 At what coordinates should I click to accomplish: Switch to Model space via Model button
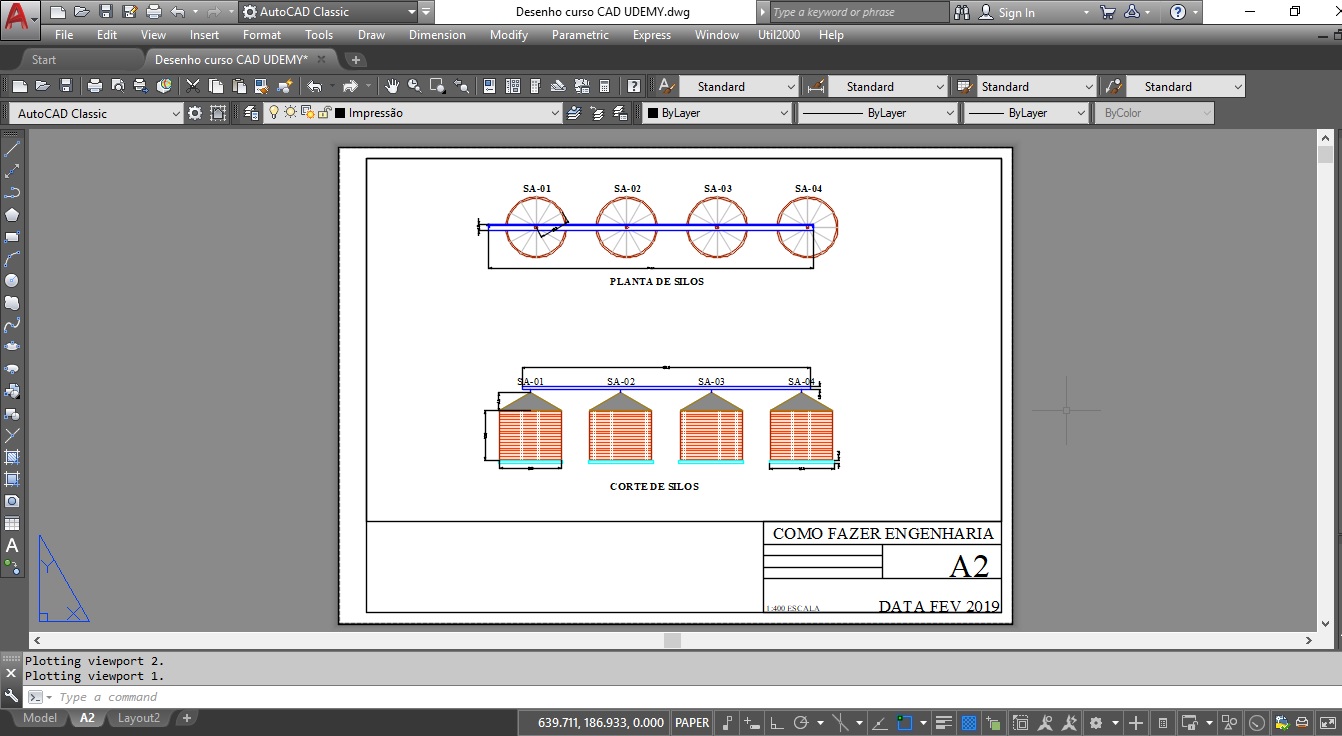(x=39, y=718)
